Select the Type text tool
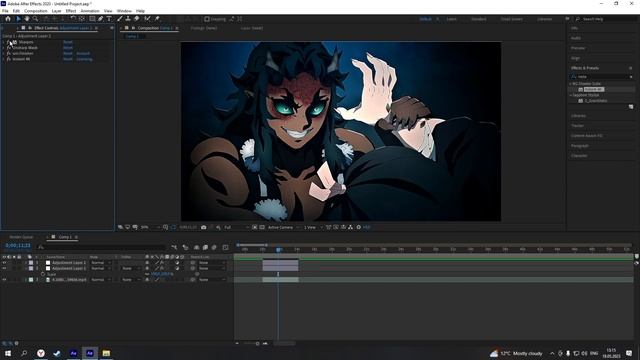 [x=109, y=19]
